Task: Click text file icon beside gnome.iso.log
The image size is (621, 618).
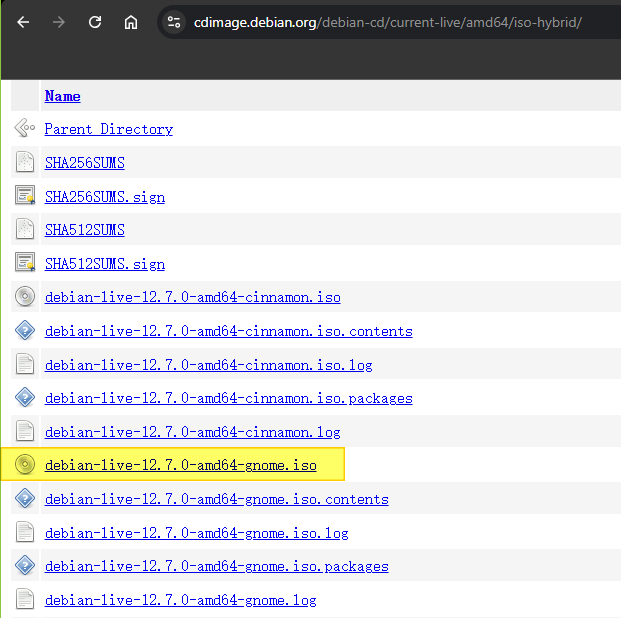Action: pos(25,532)
